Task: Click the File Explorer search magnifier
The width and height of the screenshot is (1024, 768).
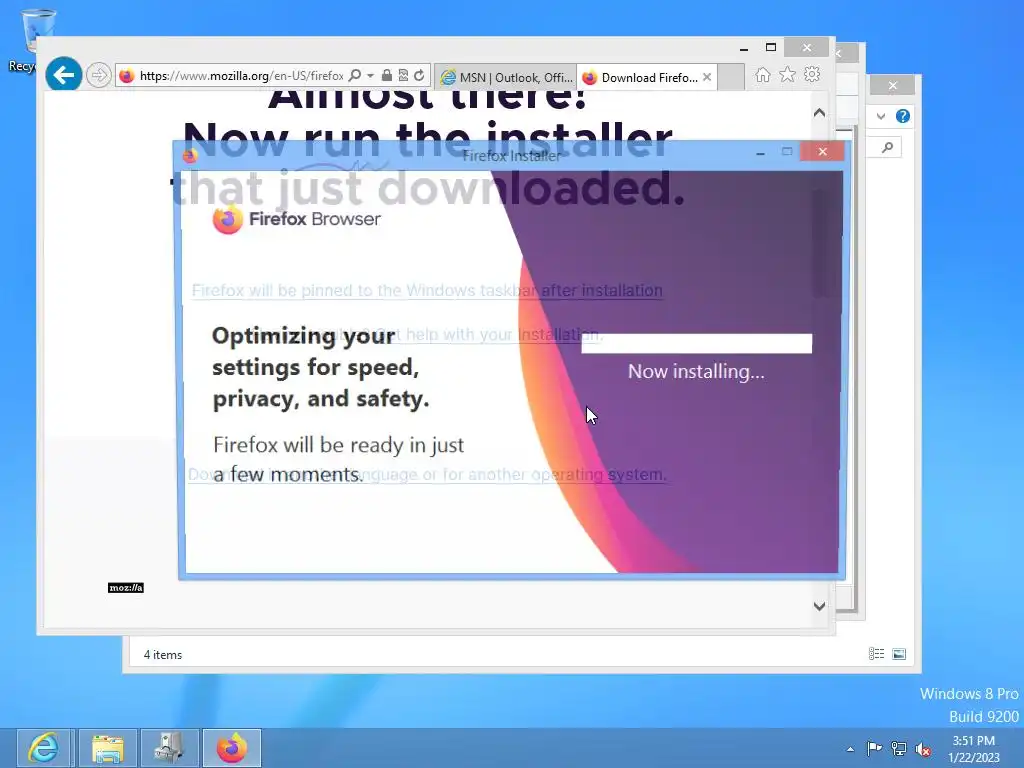Action: pyautogui.click(x=887, y=148)
